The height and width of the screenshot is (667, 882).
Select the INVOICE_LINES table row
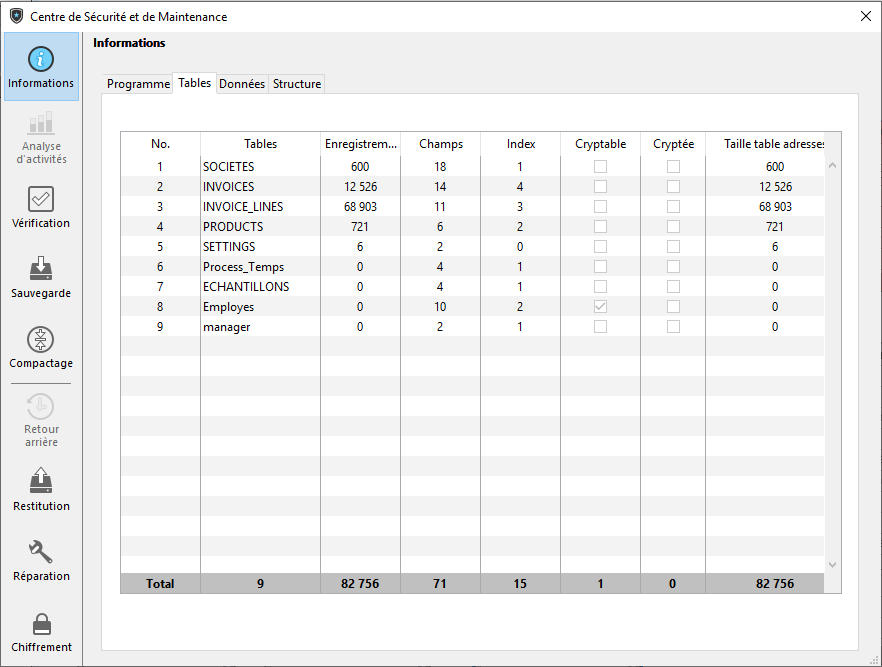tap(243, 207)
